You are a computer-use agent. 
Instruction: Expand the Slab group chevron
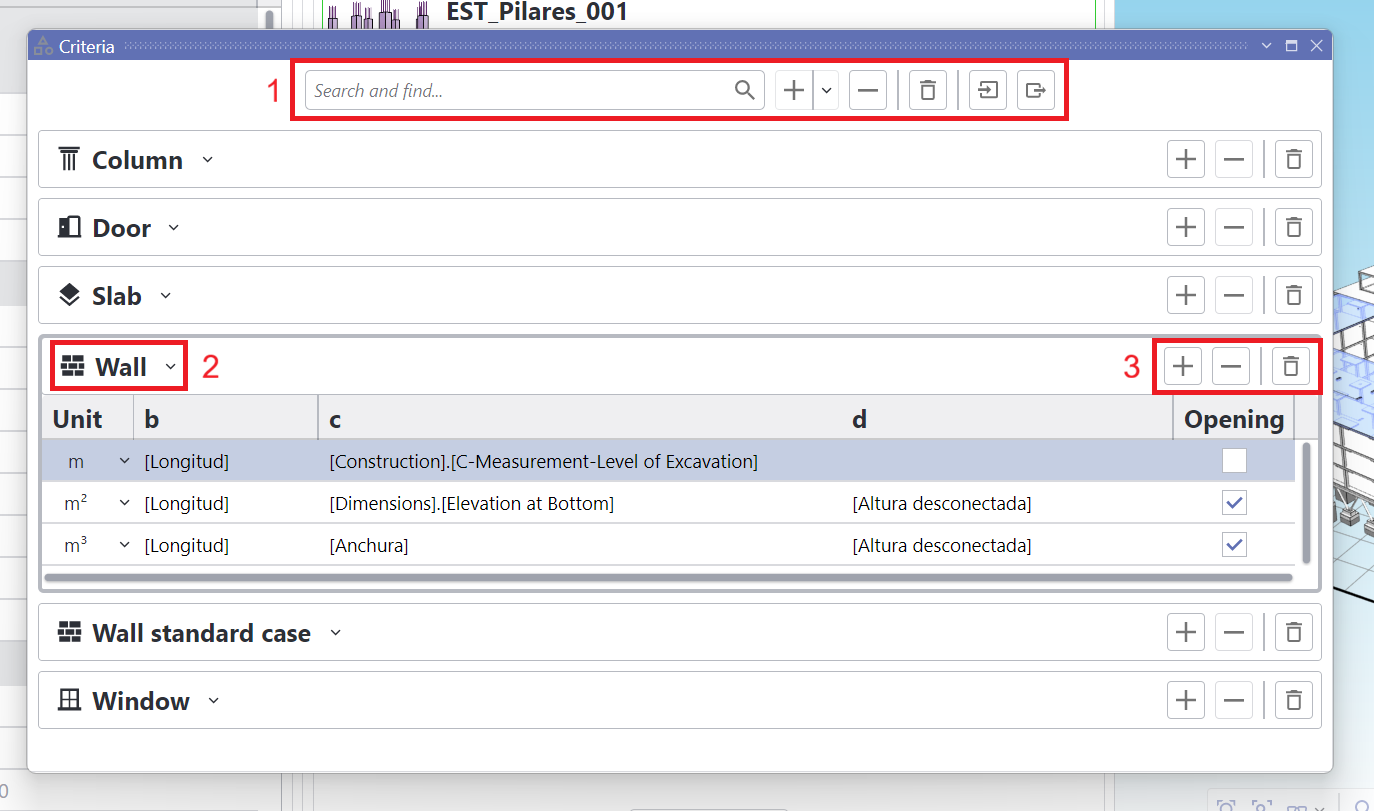(x=166, y=296)
